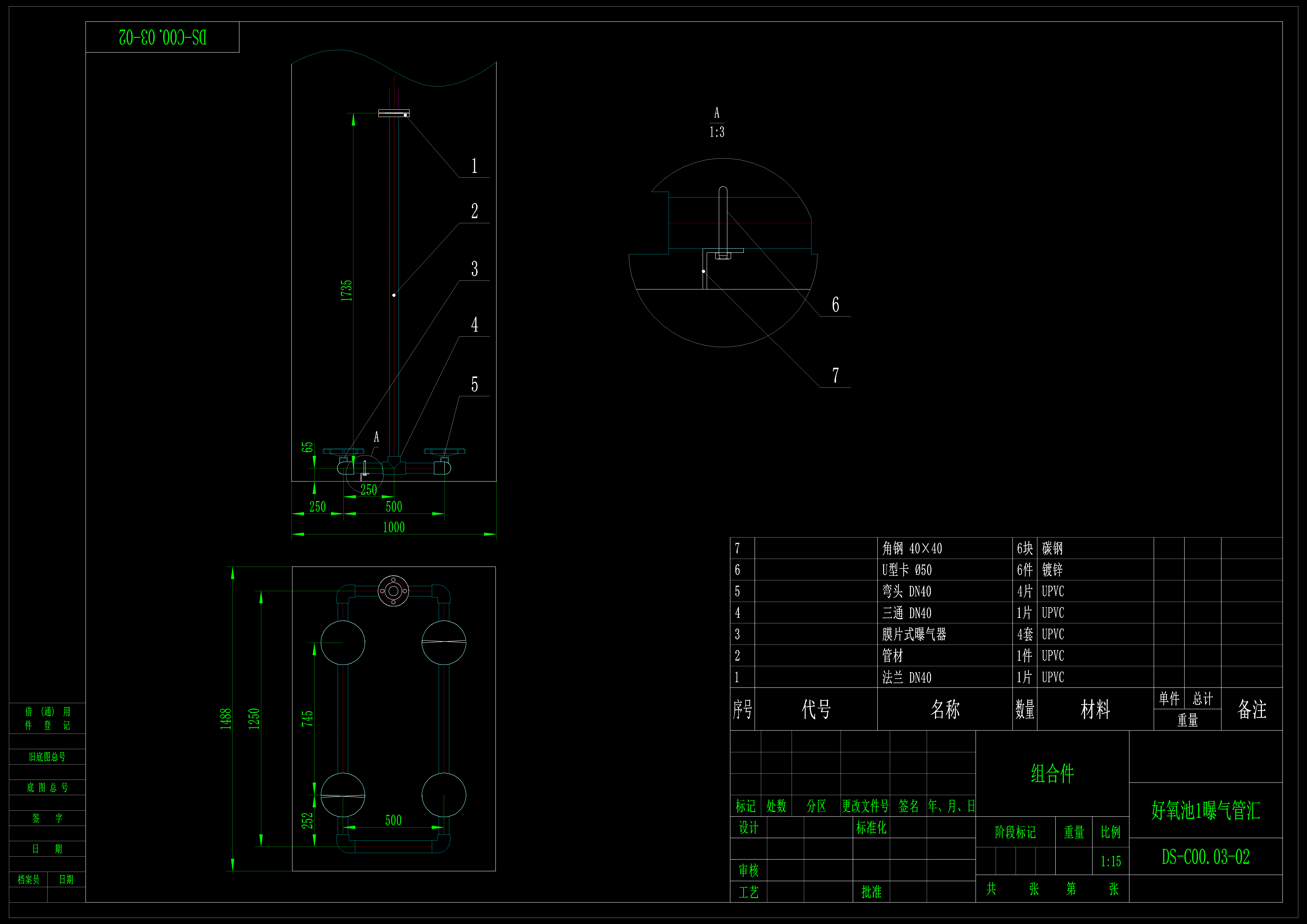This screenshot has height=924, width=1307.
Task: Select the 共 sheet count label
Action: [991, 889]
